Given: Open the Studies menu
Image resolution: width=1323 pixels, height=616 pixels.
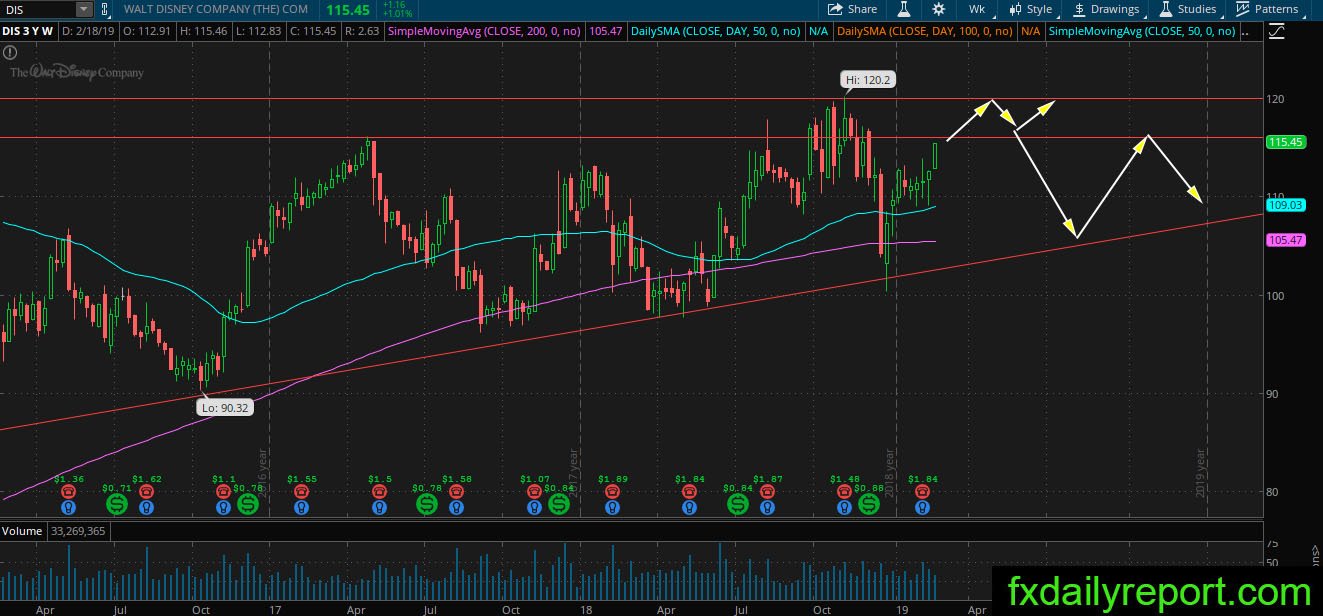Looking at the screenshot, I should 1188,9.
